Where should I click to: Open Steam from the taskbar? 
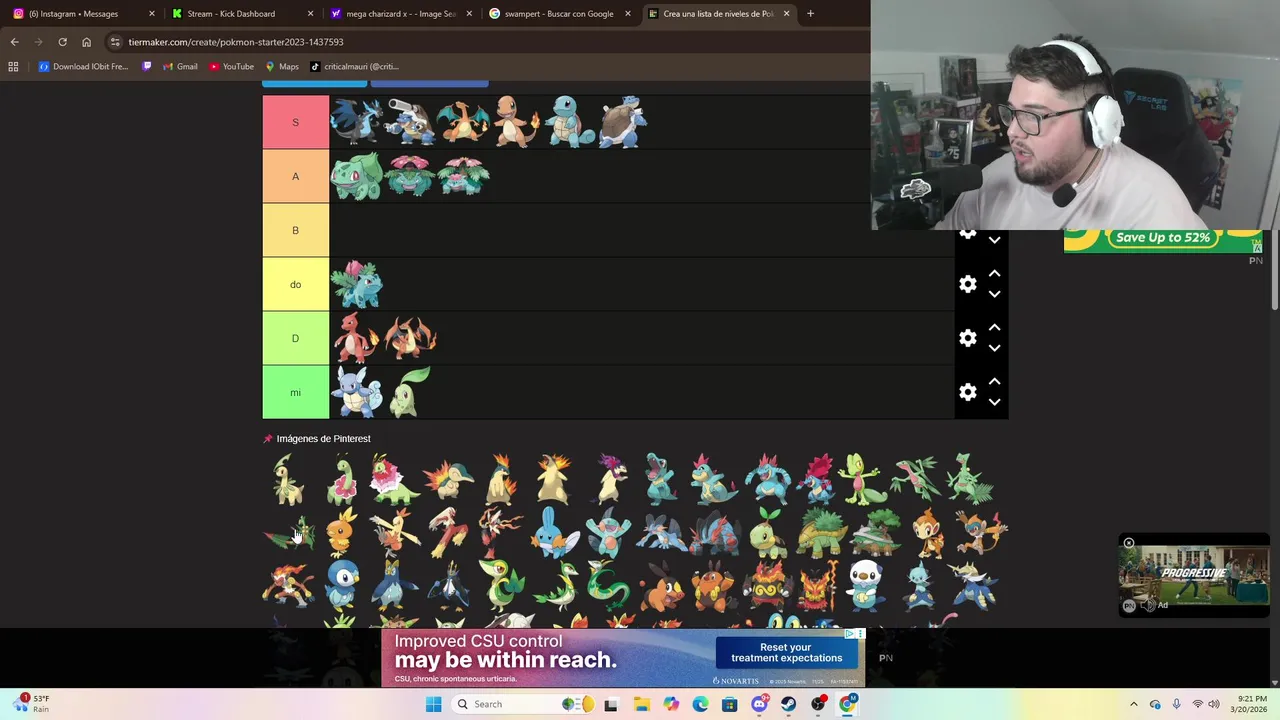coord(789,704)
